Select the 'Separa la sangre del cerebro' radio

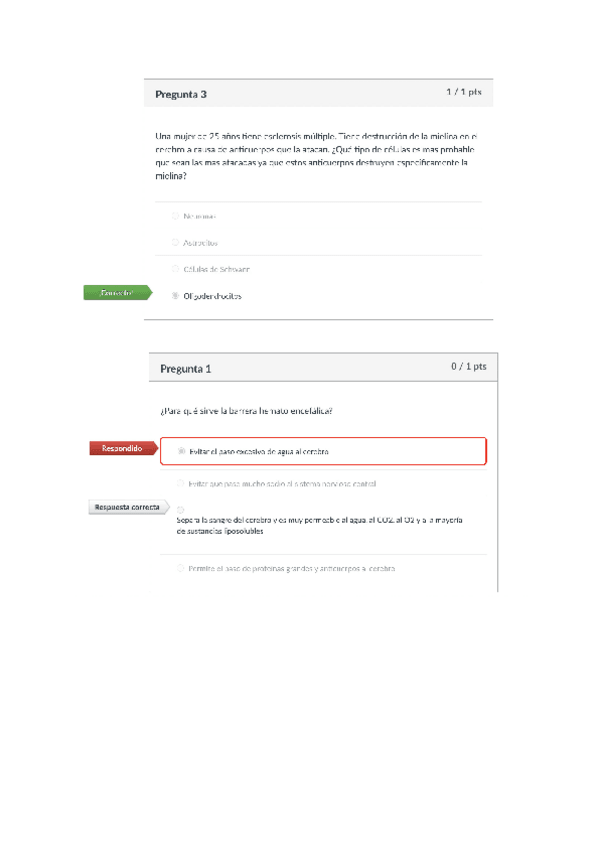[181, 509]
